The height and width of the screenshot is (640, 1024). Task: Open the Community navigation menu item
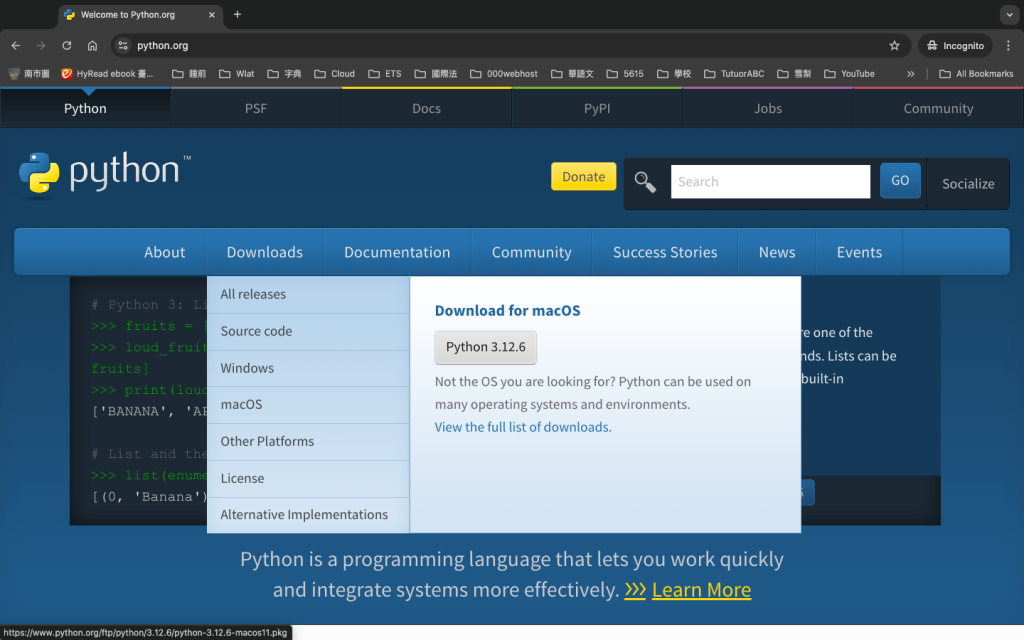(x=532, y=252)
